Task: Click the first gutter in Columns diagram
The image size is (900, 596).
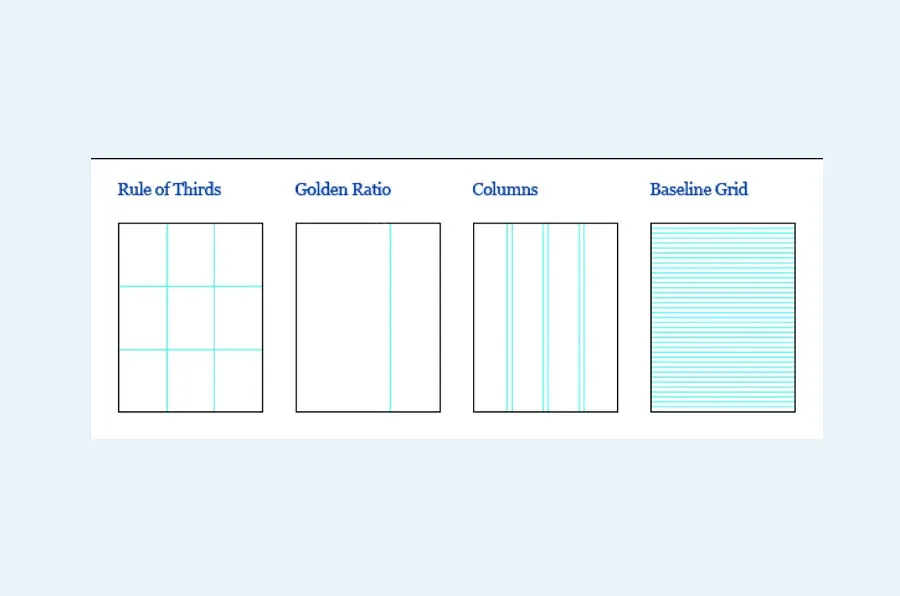Action: (x=509, y=317)
